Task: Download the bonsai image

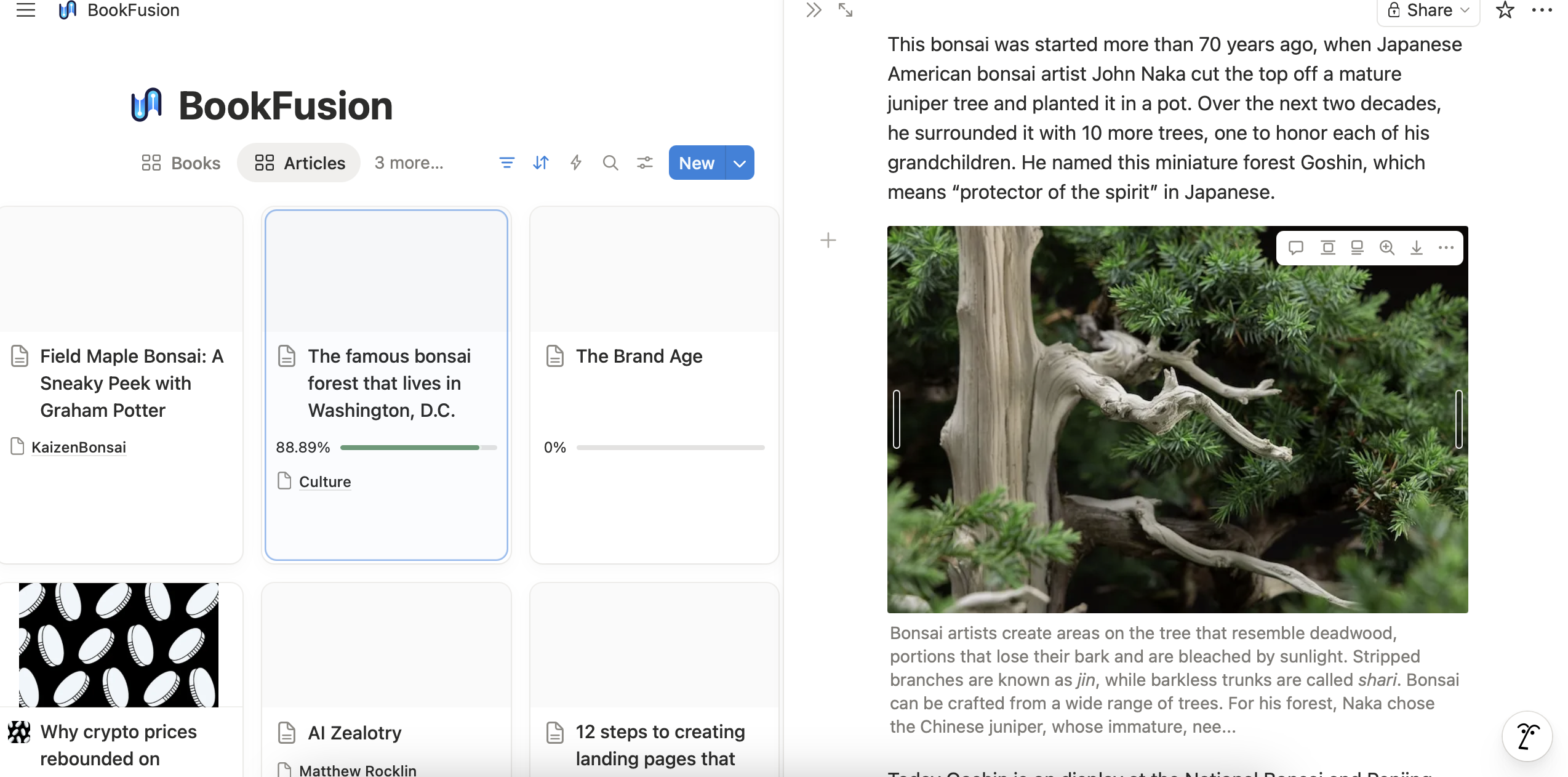Action: [1417, 248]
